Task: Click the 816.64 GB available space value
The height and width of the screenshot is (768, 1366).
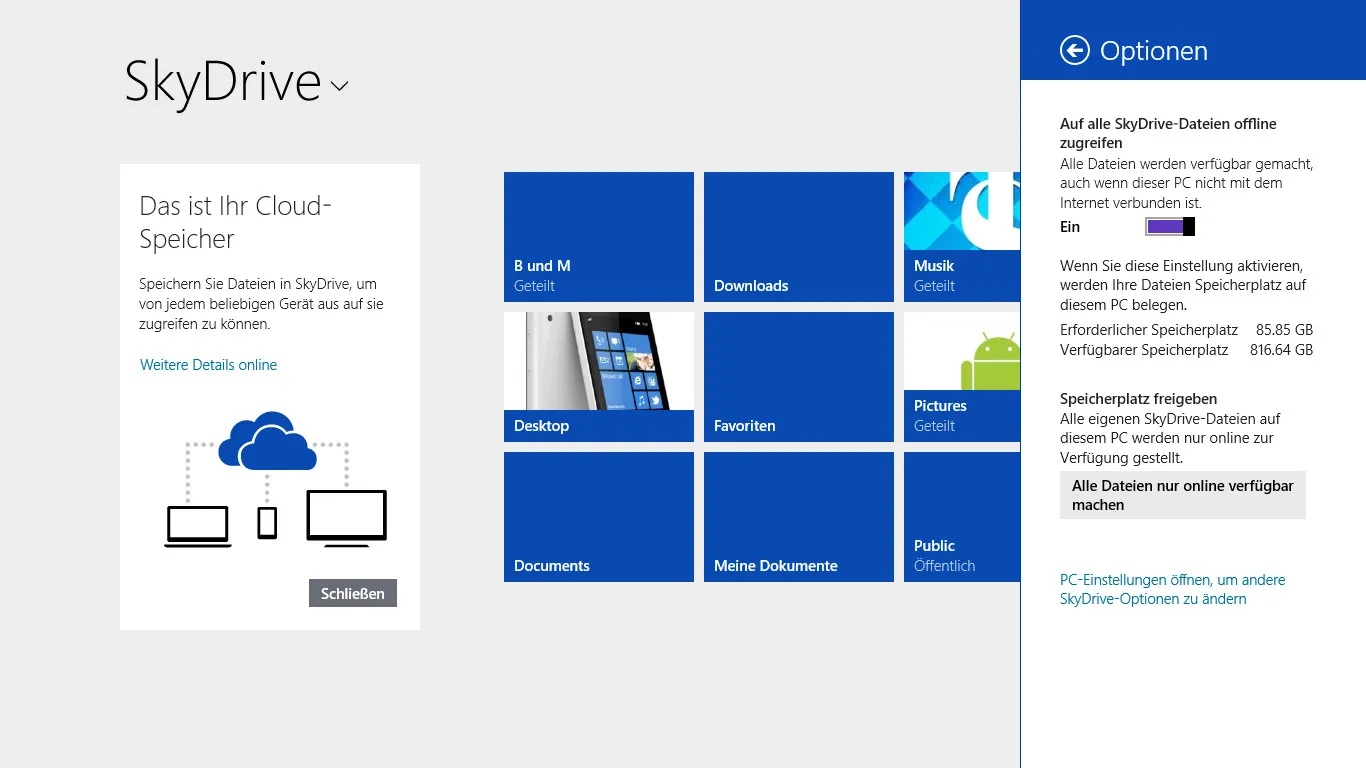Action: click(1281, 350)
